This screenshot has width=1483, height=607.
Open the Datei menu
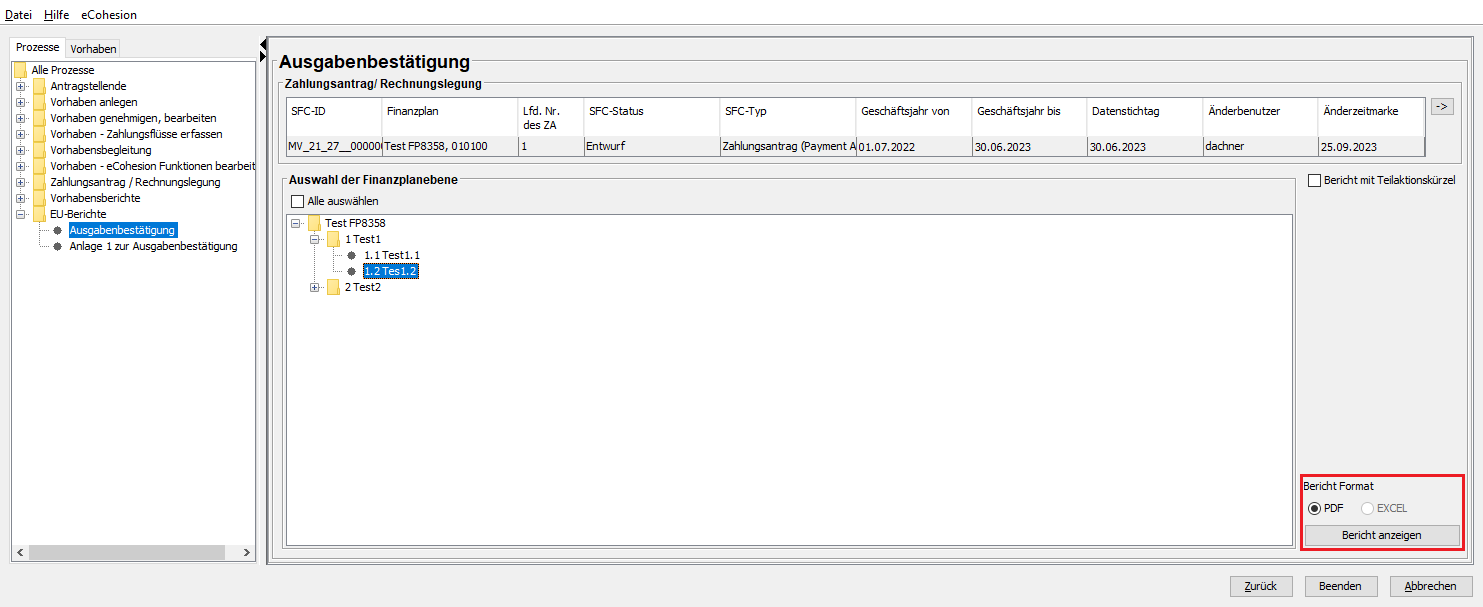coord(19,15)
